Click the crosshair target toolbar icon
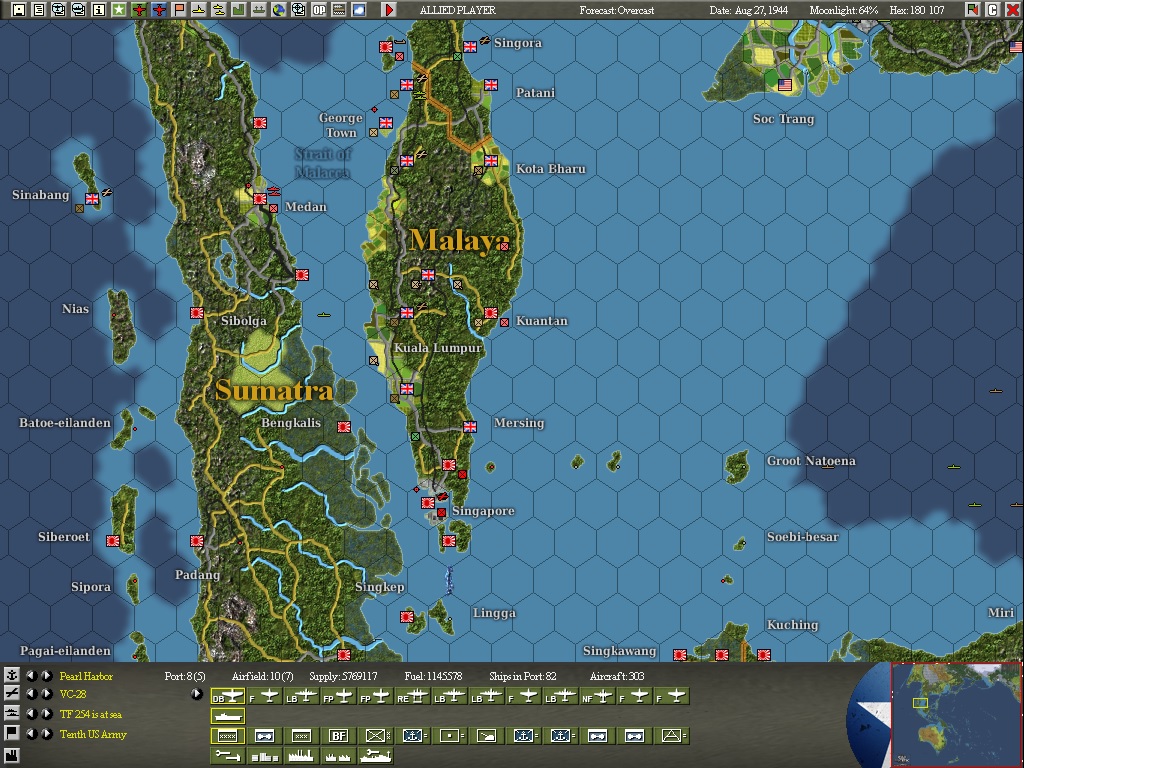This screenshot has height=768, width=1152. click(298, 10)
